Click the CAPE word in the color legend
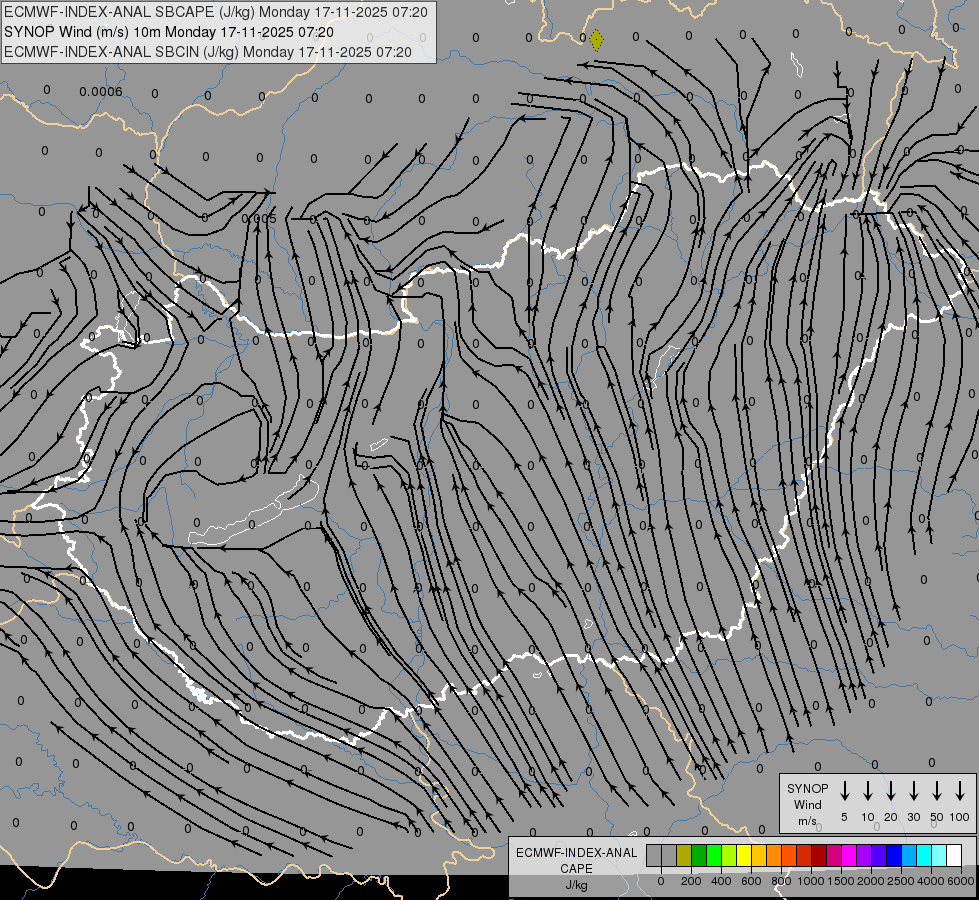979x900 pixels. [576, 869]
